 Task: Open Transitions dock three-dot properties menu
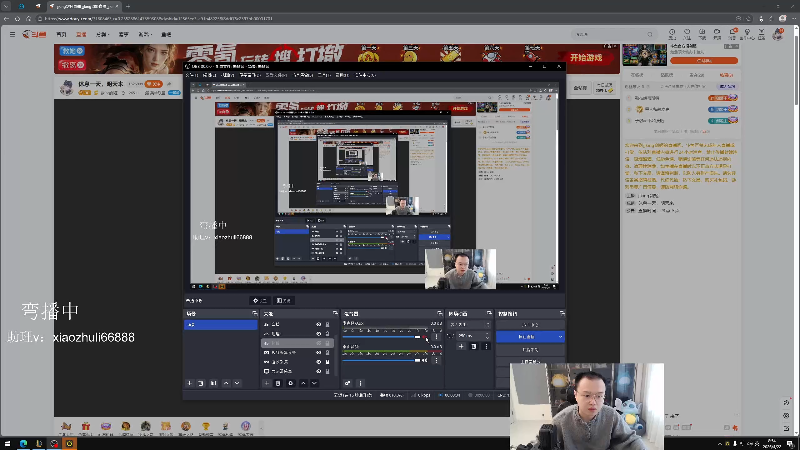click(486, 346)
